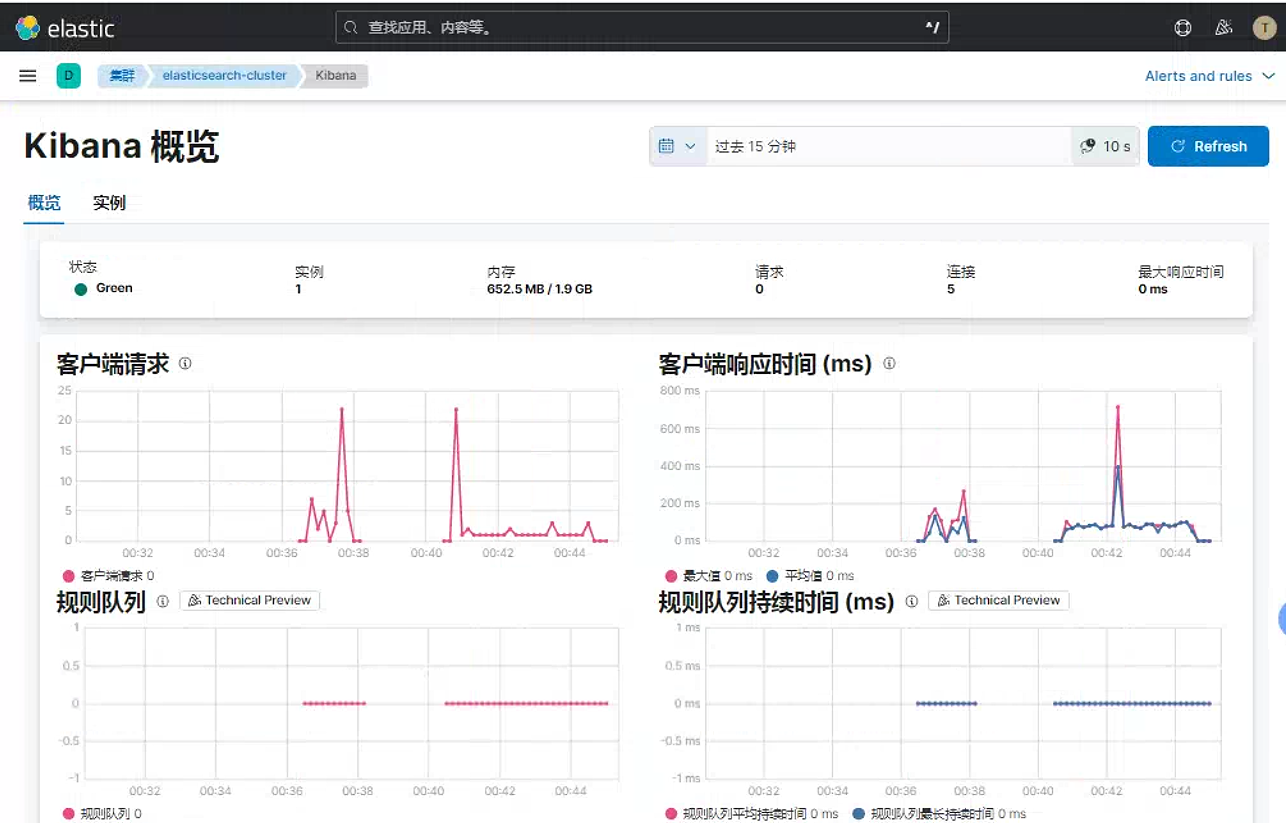Show info icon beside 规则队列
The height and width of the screenshot is (823, 1286).
(163, 601)
